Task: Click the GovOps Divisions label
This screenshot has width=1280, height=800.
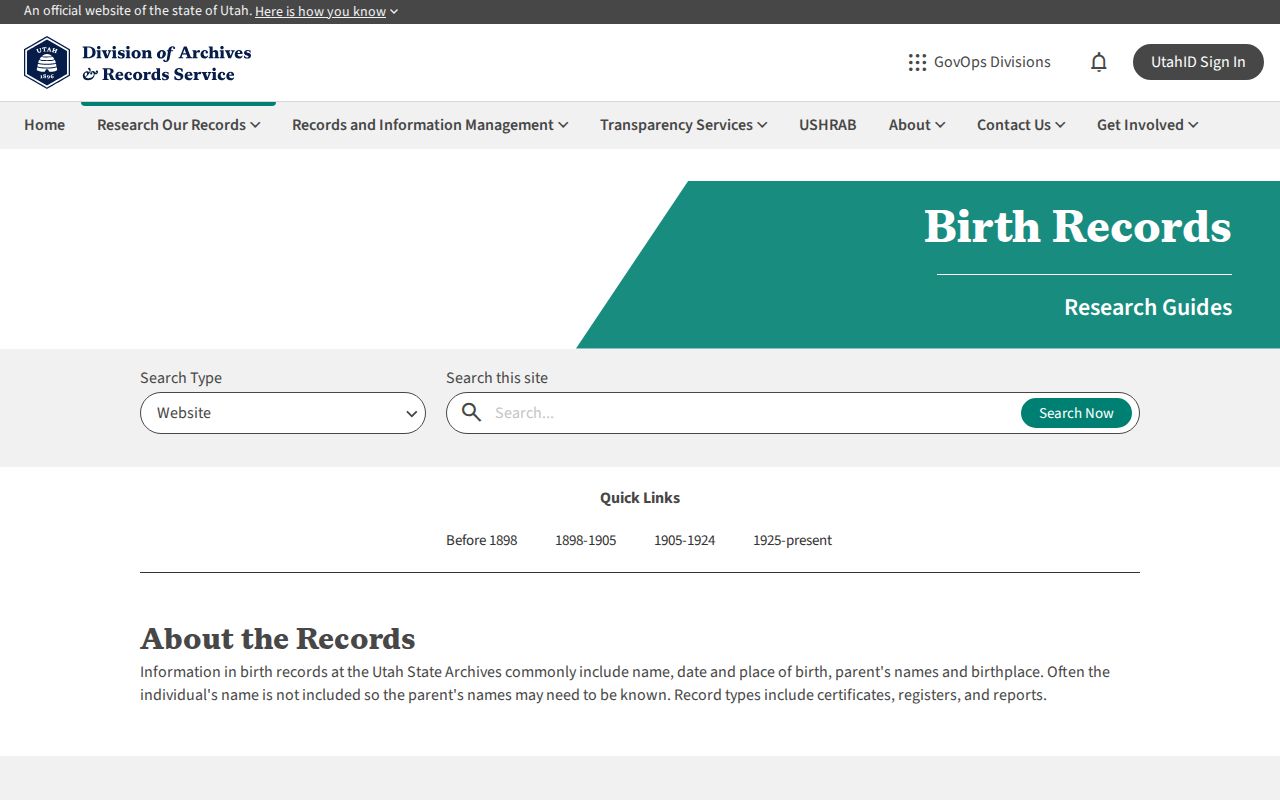Action: click(x=992, y=62)
